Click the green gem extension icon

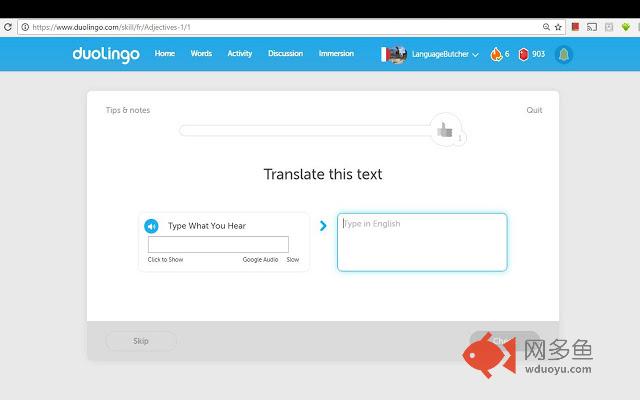[x=625, y=27]
